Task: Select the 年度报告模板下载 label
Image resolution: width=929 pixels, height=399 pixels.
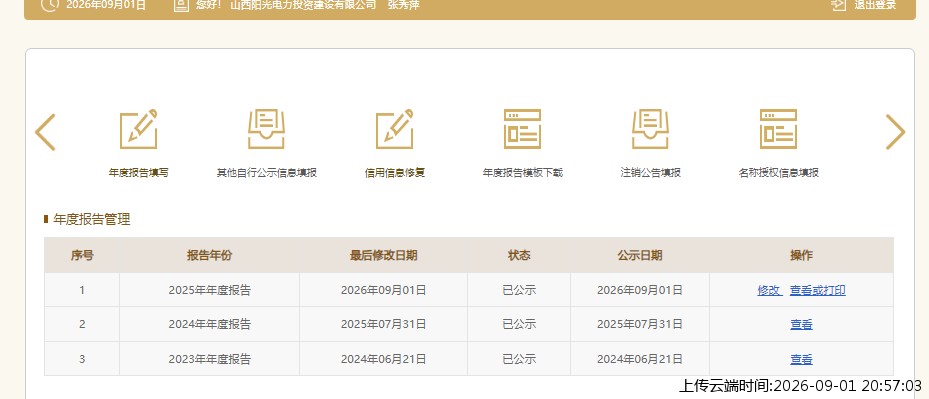Action: tap(523, 173)
